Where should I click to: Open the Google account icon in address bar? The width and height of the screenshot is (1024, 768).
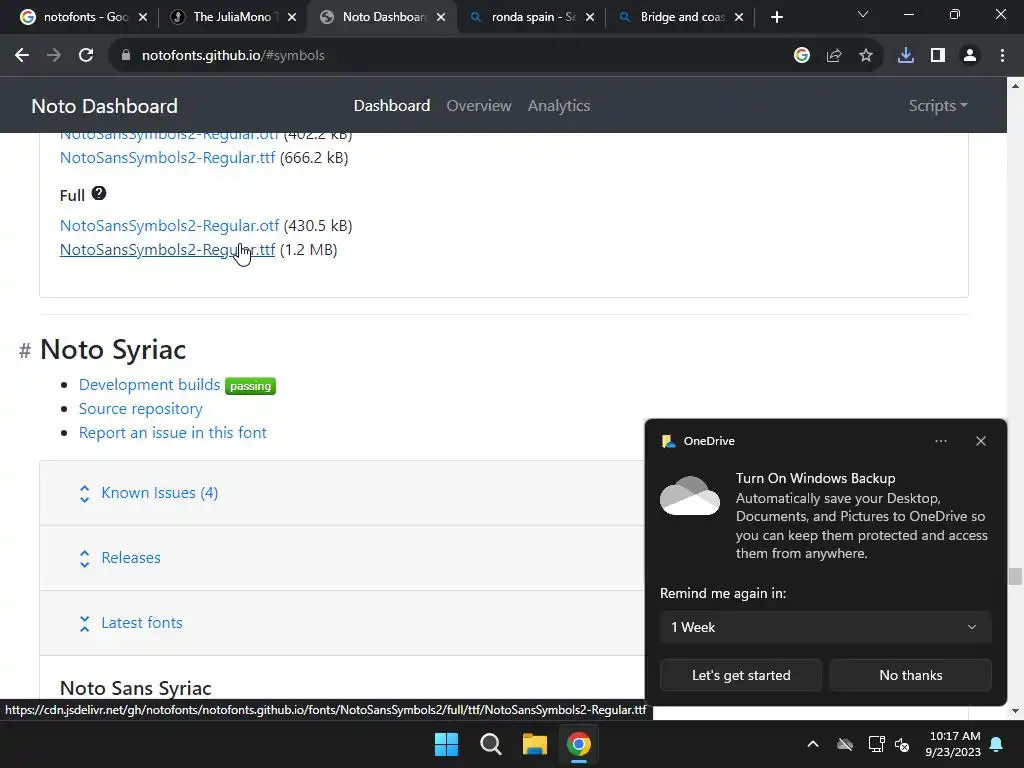(x=802, y=56)
